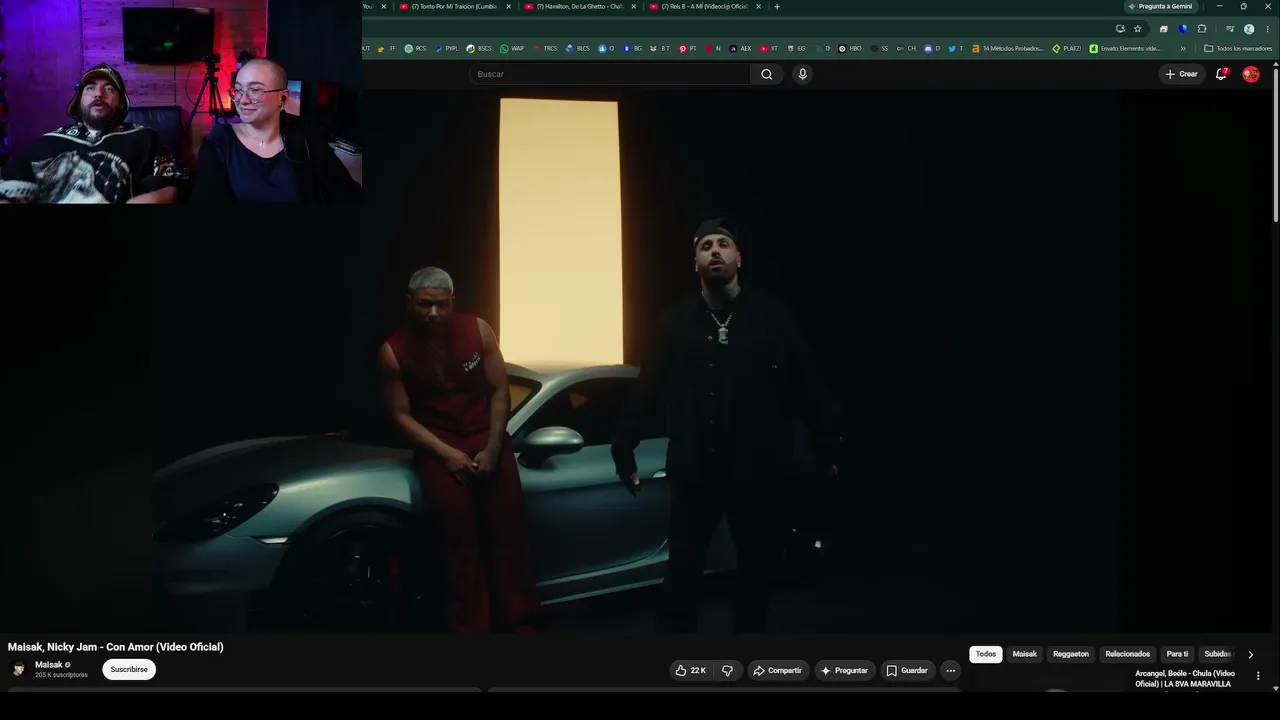Dislike the Con Amor video

click(x=727, y=670)
